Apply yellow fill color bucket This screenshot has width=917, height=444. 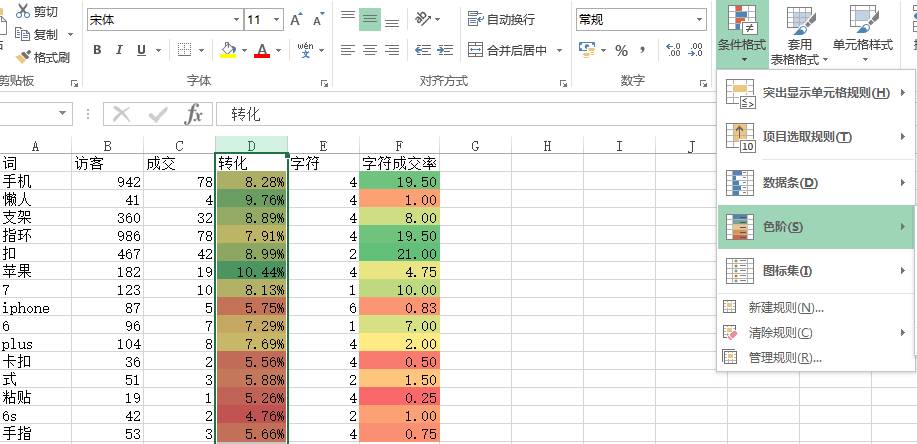pos(229,50)
